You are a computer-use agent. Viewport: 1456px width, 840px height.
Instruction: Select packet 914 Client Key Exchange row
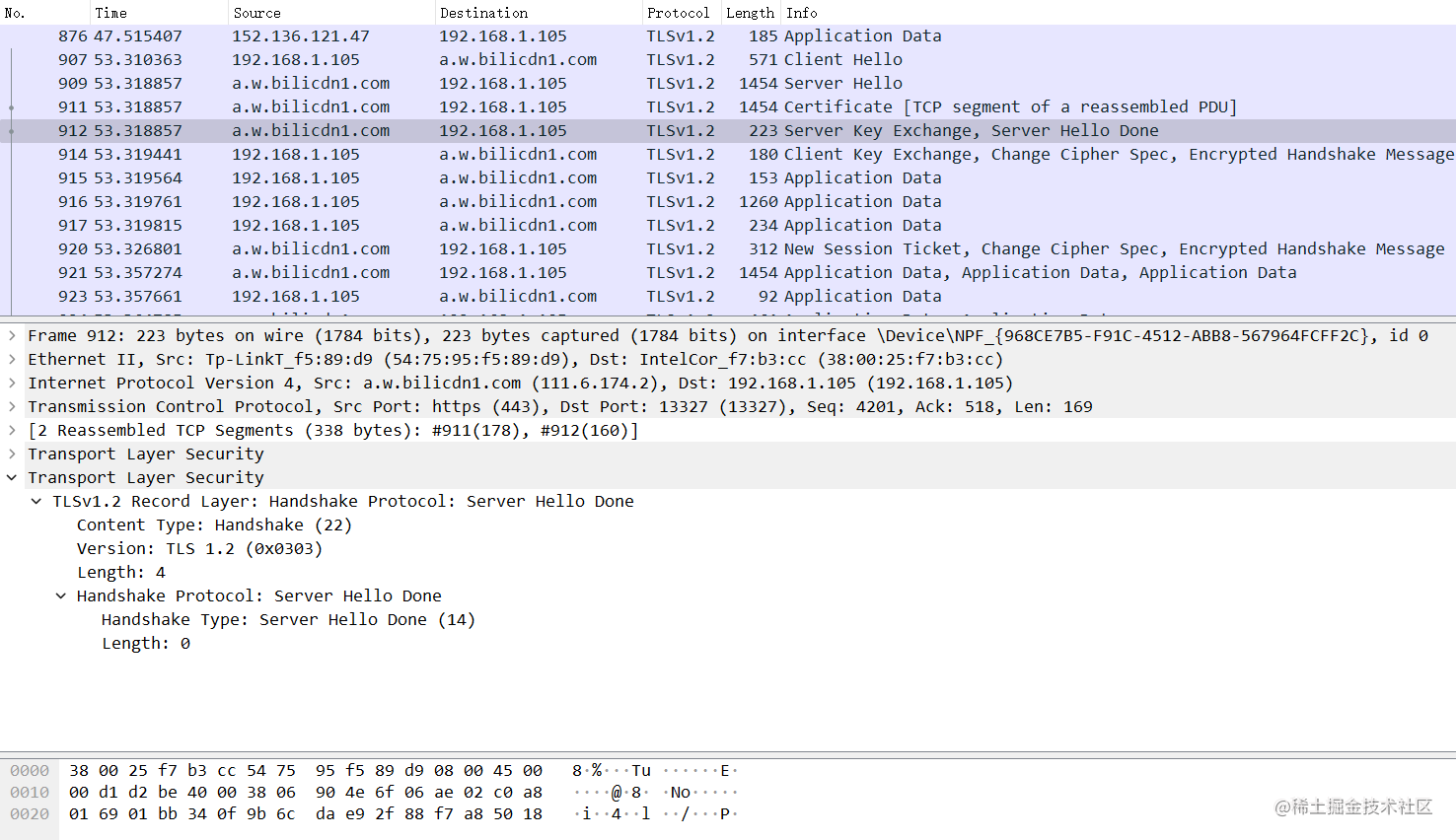click(x=728, y=155)
